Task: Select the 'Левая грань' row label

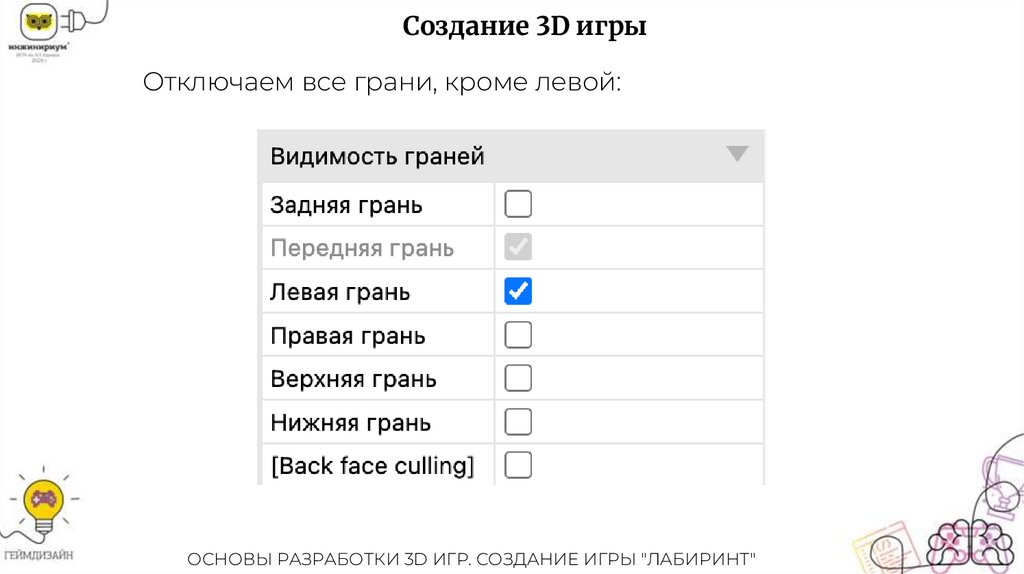Action: click(x=340, y=292)
